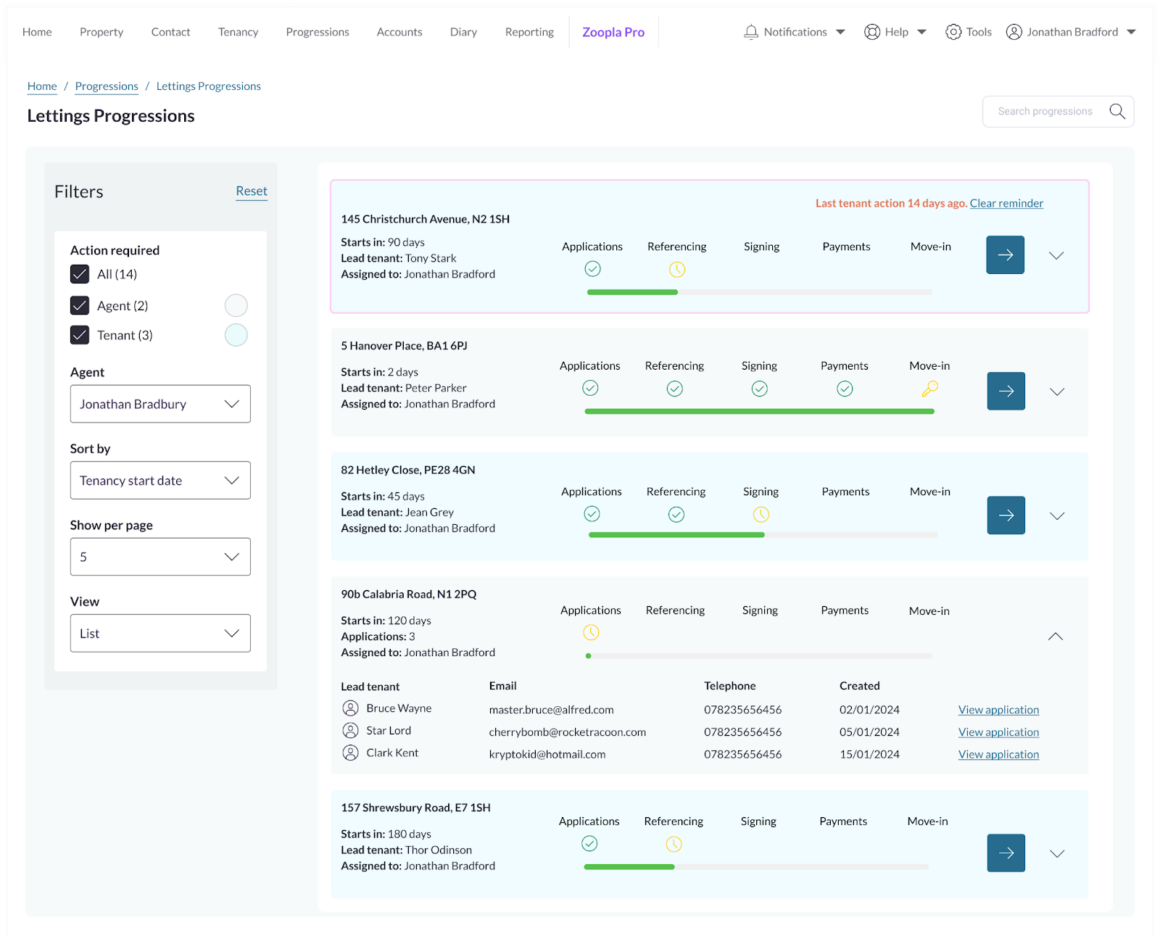Open the Sort by Tenancy start date dropdown
Screen dimensions: 1160x936
coord(160,480)
